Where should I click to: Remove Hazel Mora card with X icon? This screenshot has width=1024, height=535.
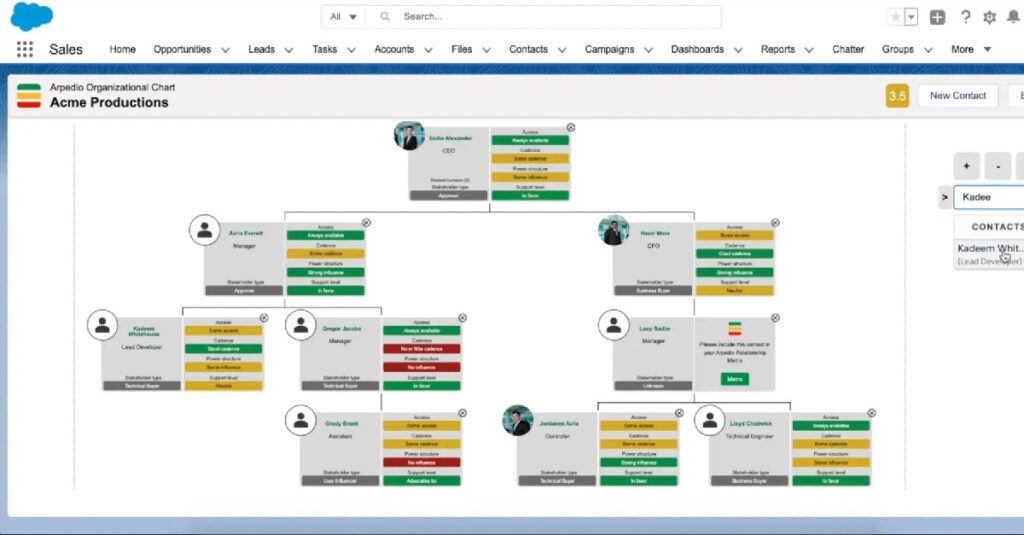pos(775,223)
